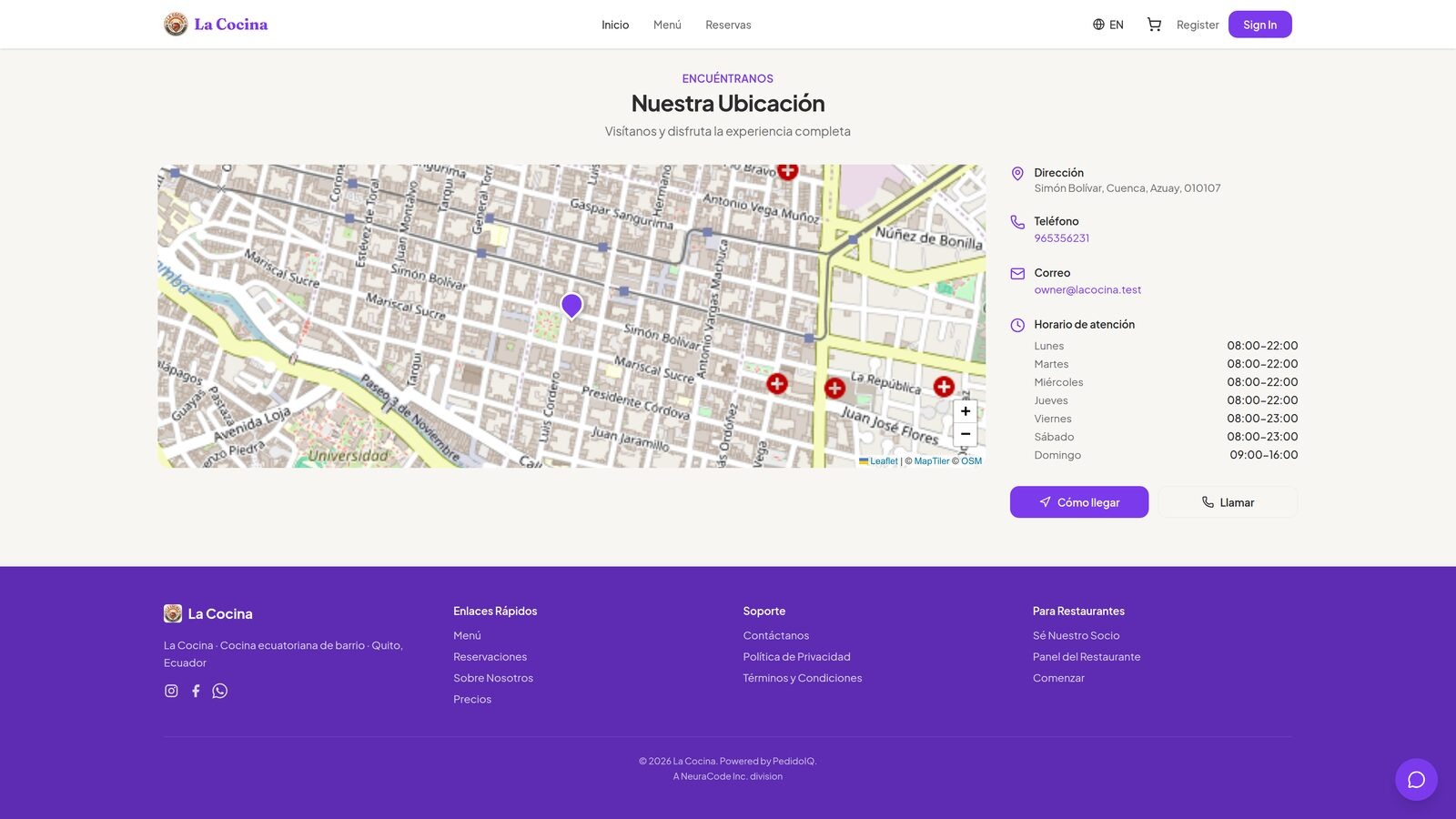Open the chat bubble widget
The image size is (1456, 819).
coord(1416,779)
